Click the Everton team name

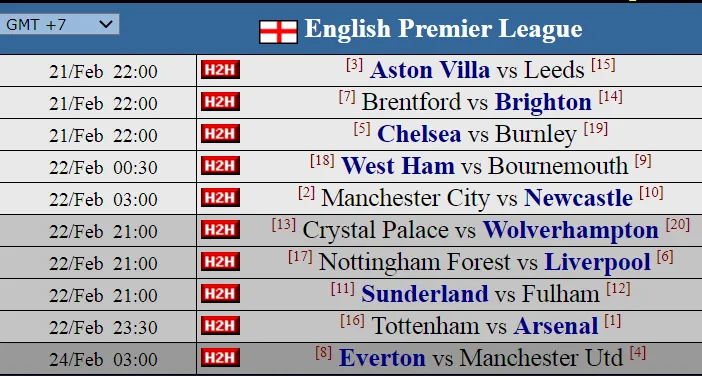pyautogui.click(x=382, y=358)
